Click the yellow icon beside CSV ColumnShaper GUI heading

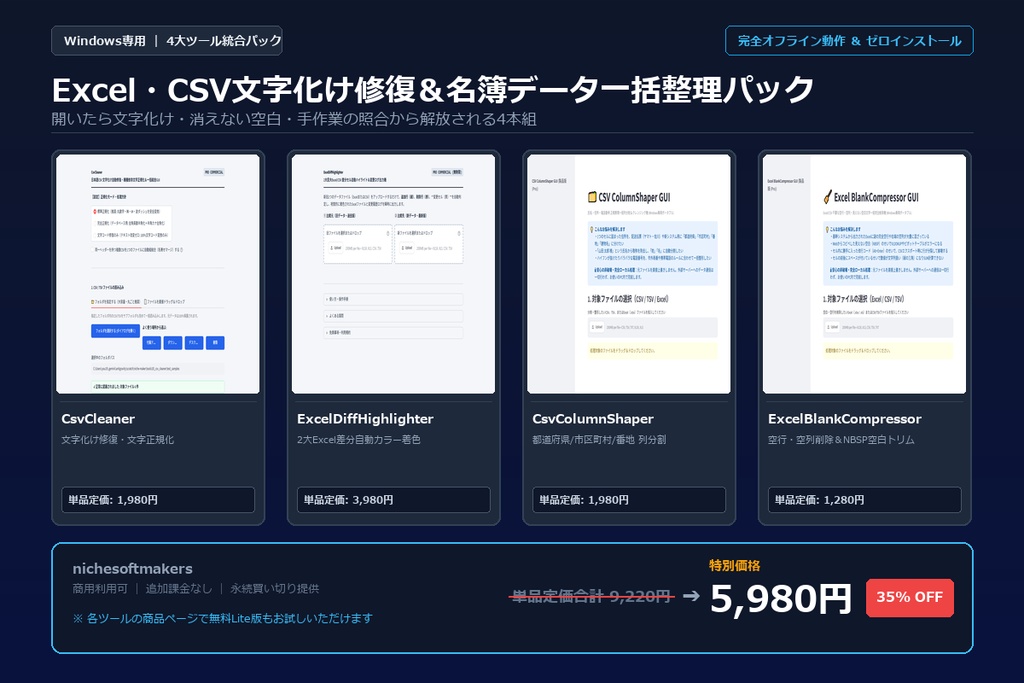click(592, 197)
